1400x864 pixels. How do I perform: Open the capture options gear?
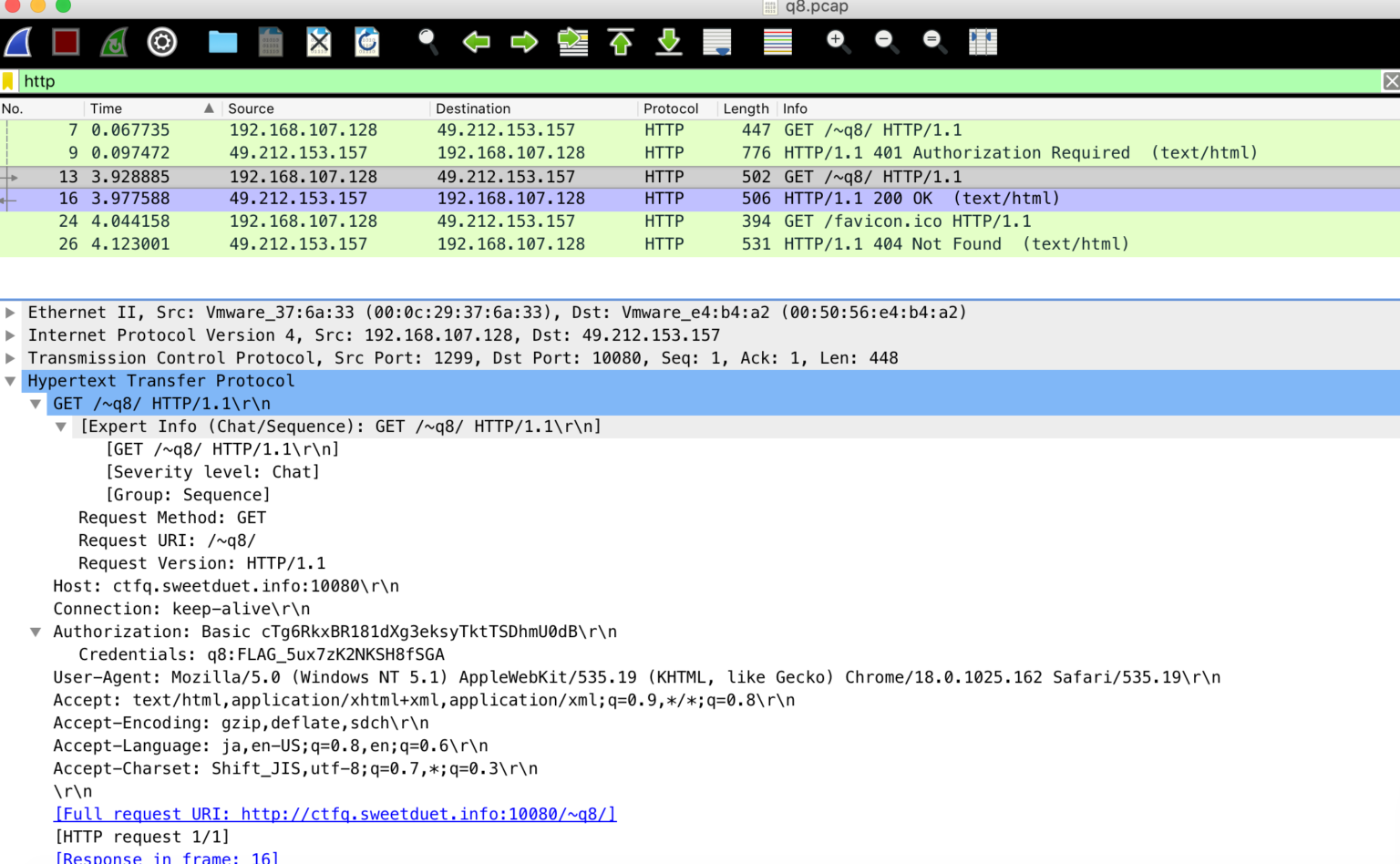(x=162, y=42)
